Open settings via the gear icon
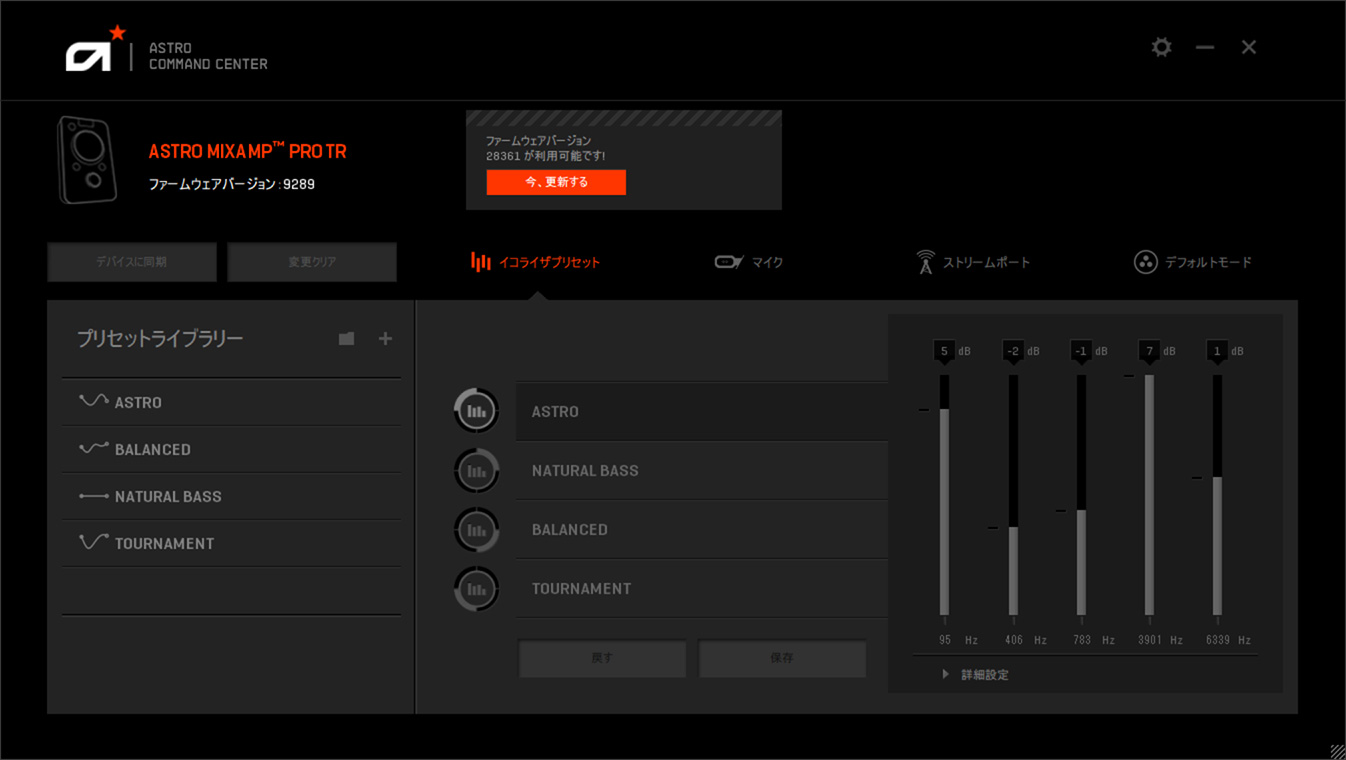The image size is (1346, 760). click(x=1161, y=47)
